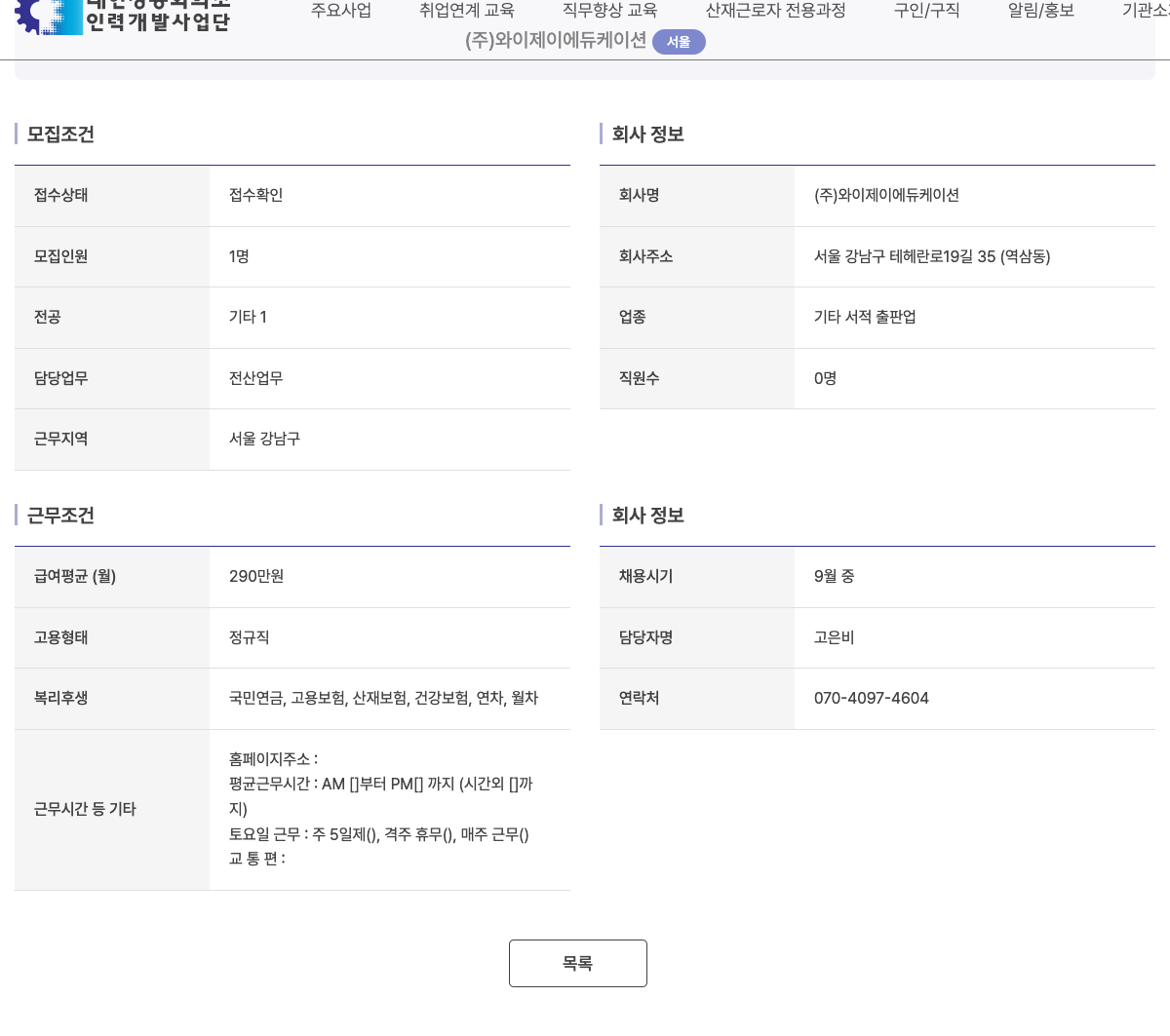Image resolution: width=1170 pixels, height=1036 pixels.
Task: Click the 고용형태 row label
Action: [61, 637]
